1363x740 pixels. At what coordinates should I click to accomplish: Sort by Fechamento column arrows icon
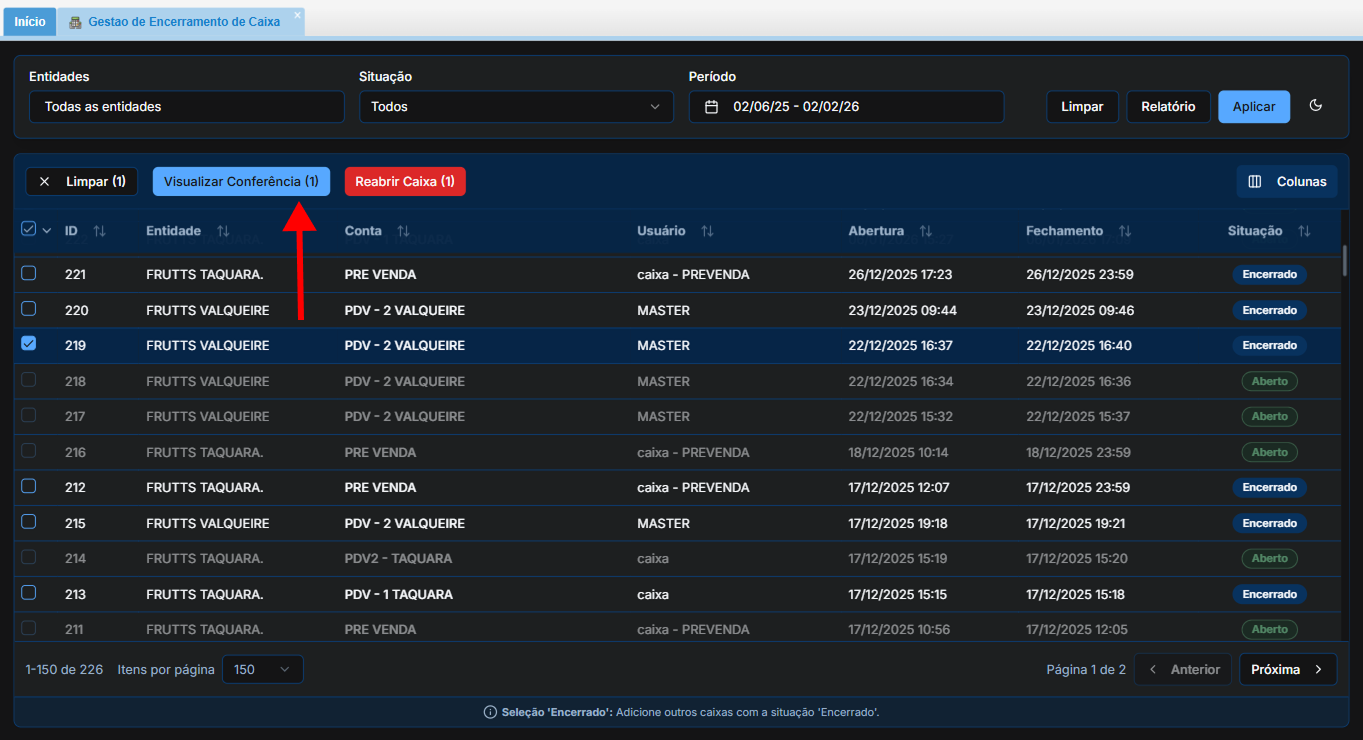click(1125, 231)
